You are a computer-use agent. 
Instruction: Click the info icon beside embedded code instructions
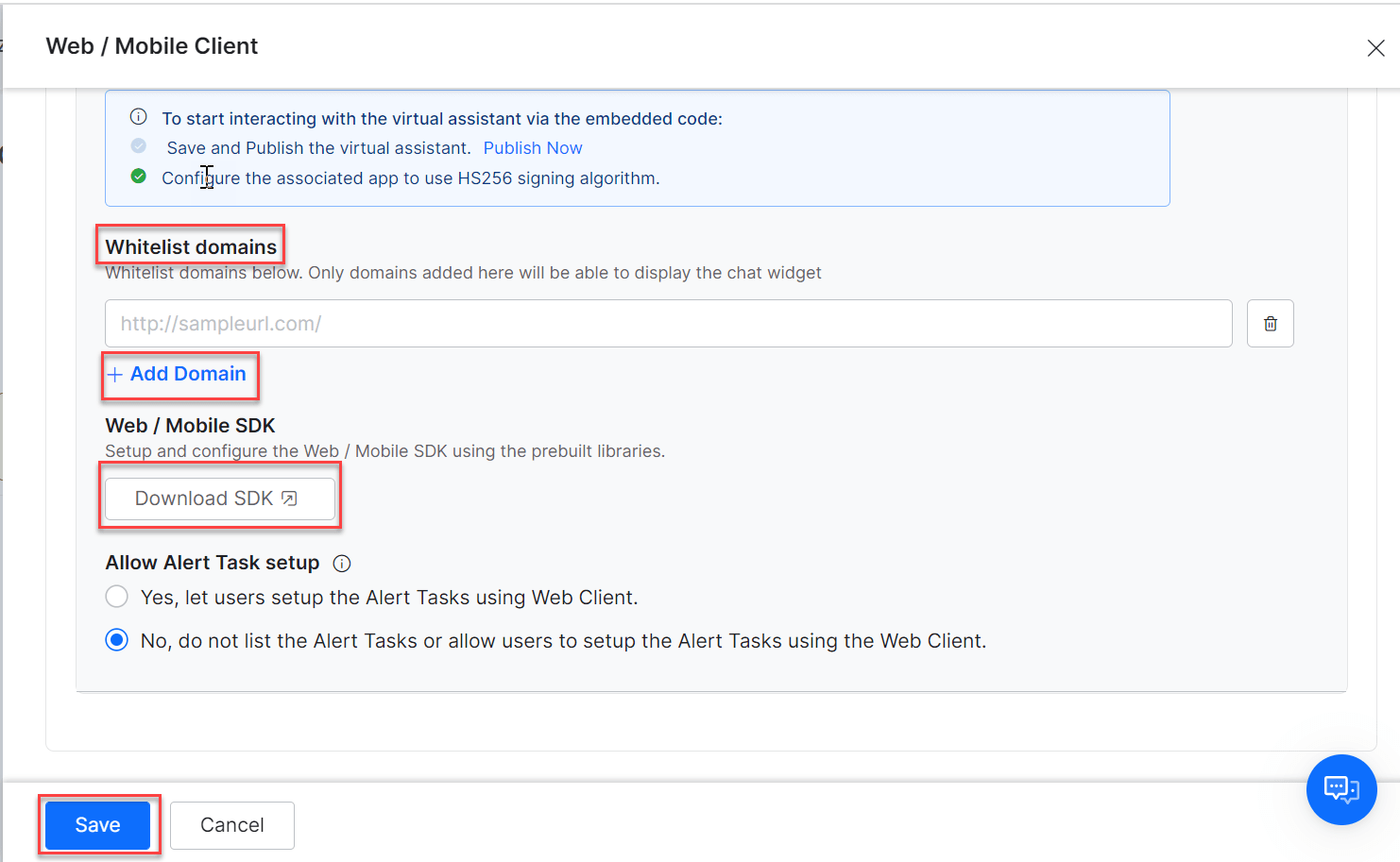(x=139, y=117)
